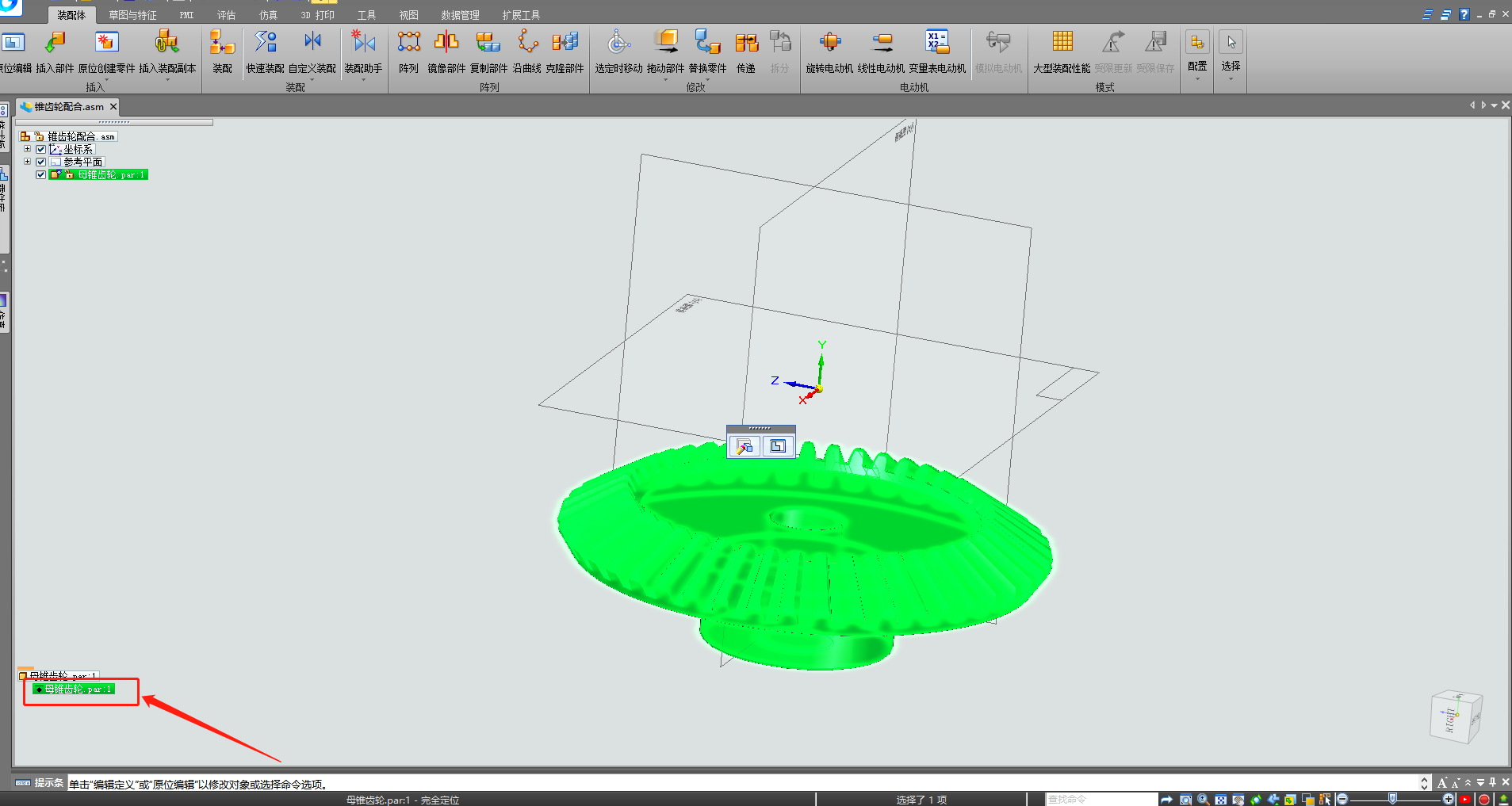
Task: Click the 阵列 (Pattern) icon
Action: (409, 43)
